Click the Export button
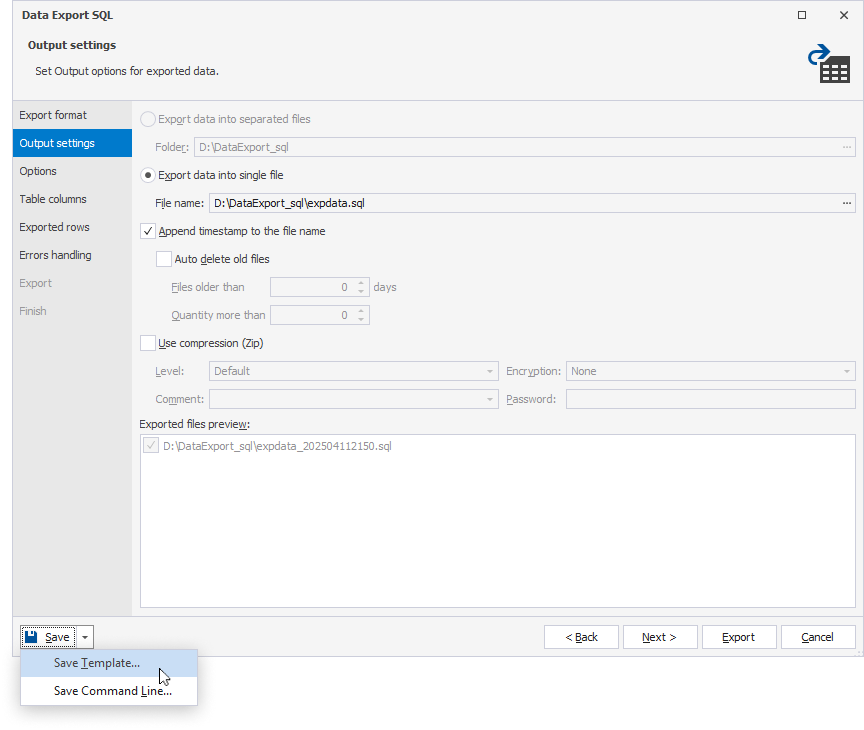 pyautogui.click(x=738, y=637)
